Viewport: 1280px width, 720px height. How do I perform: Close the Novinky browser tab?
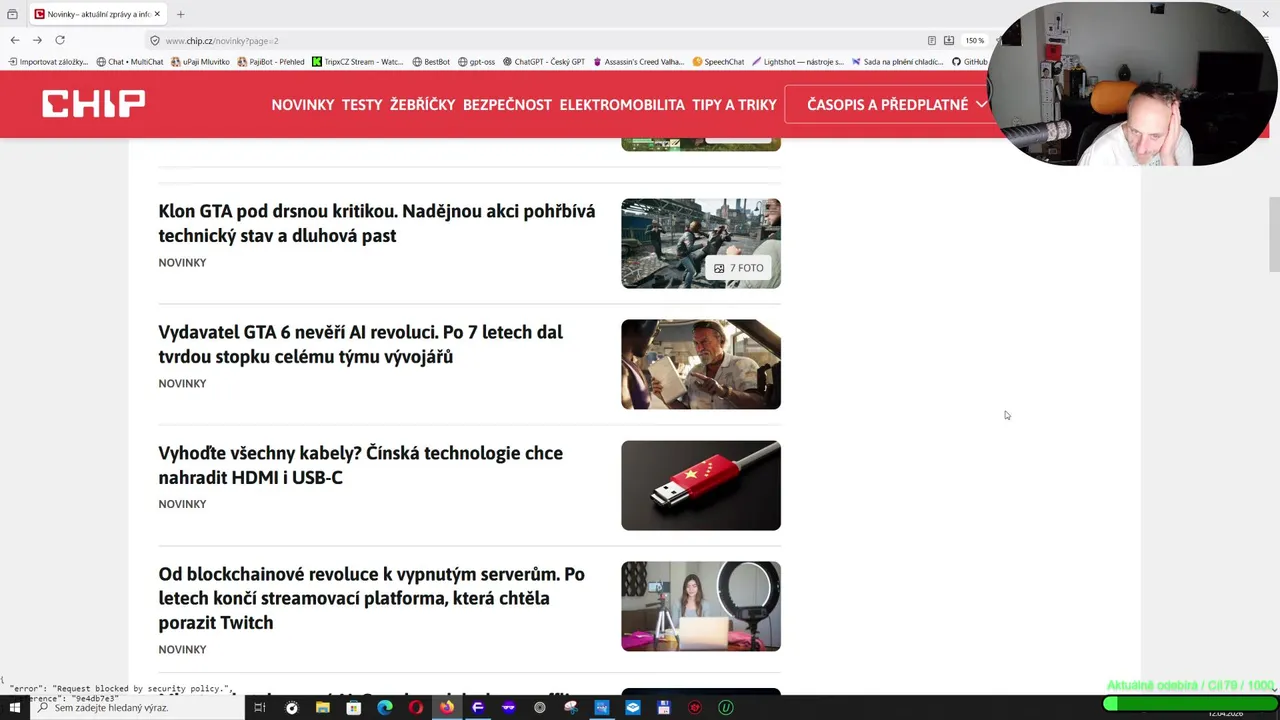157,14
